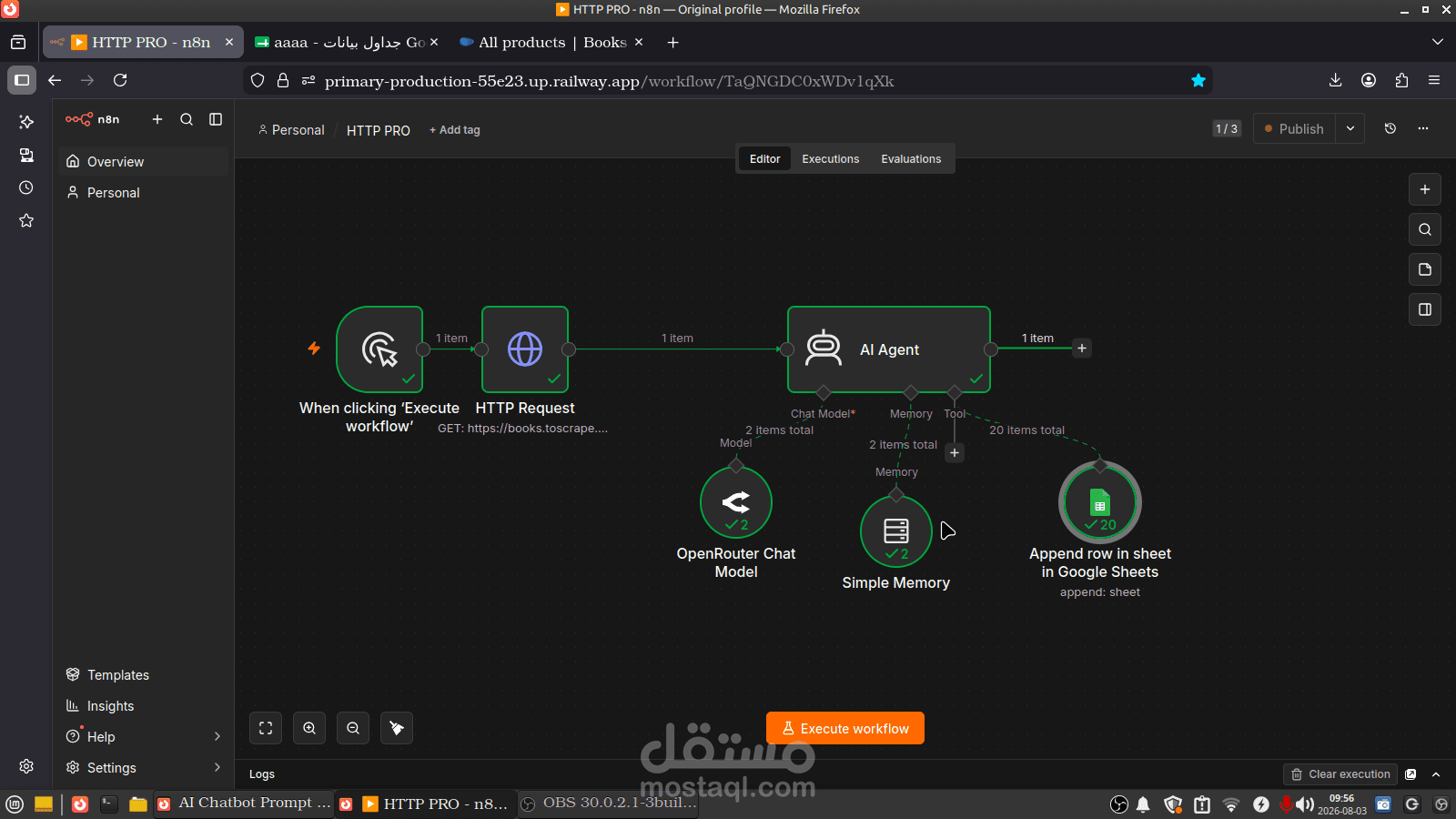The image size is (1456, 819).
Task: Switch to the Editor tab
Action: (x=764, y=159)
